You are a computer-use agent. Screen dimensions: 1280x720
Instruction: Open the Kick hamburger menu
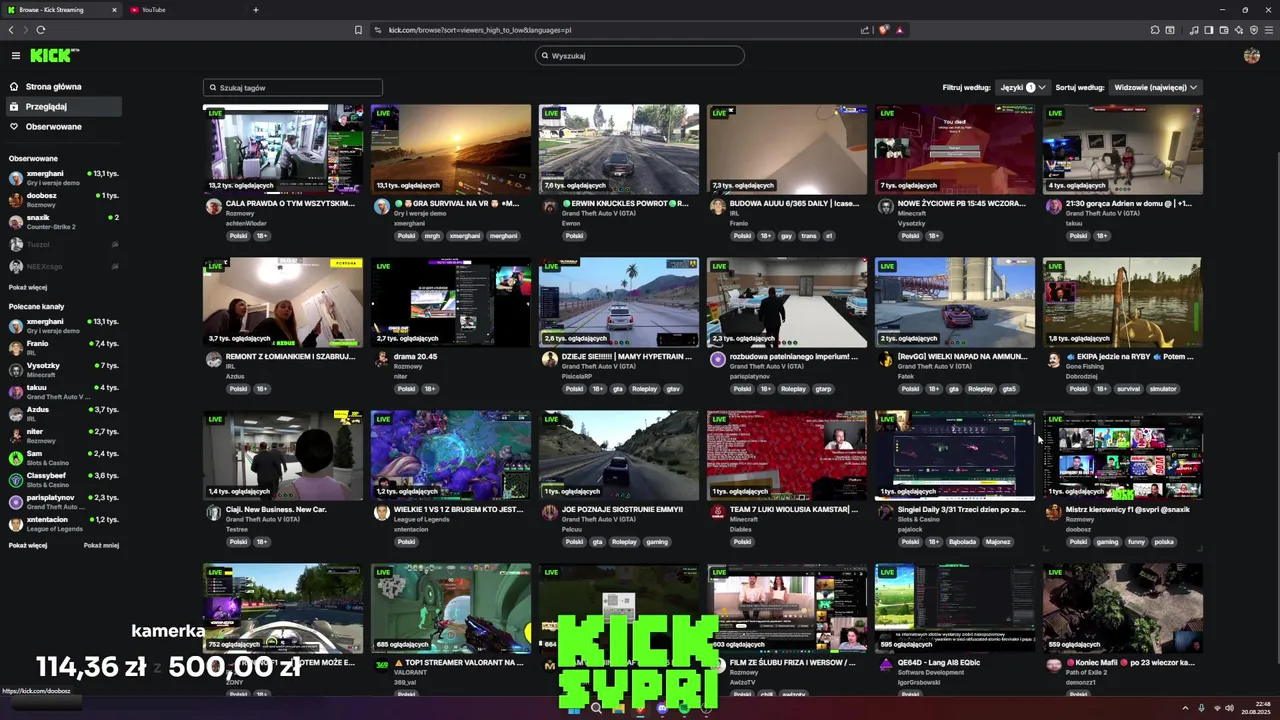point(16,56)
